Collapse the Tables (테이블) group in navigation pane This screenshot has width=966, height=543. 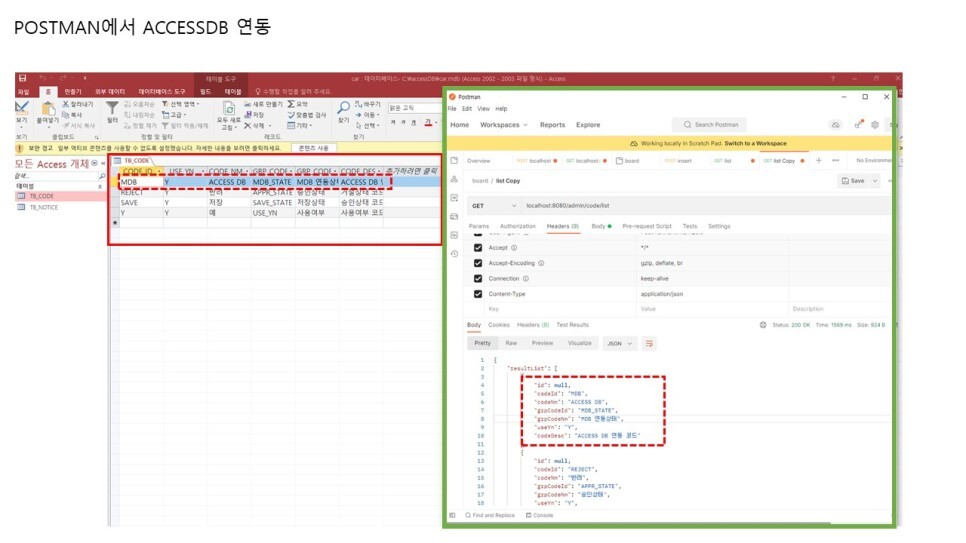100,186
